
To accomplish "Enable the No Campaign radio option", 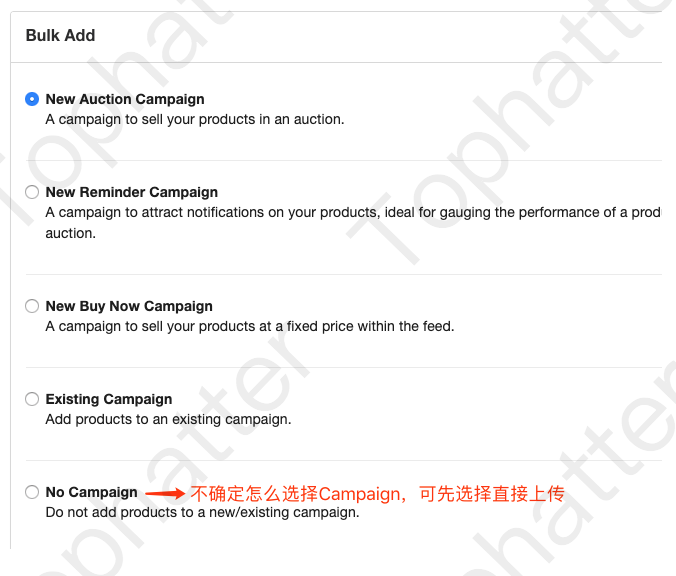I will click(x=33, y=492).
